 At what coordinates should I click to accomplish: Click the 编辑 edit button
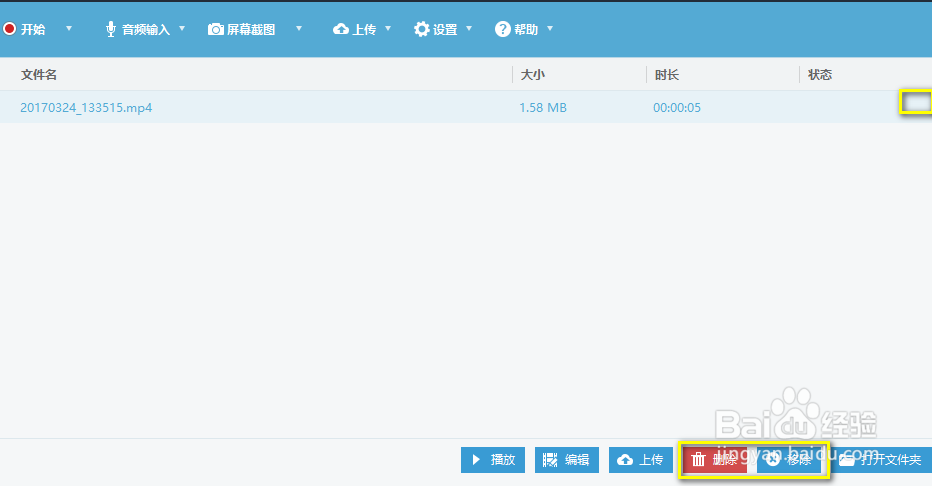(566, 460)
